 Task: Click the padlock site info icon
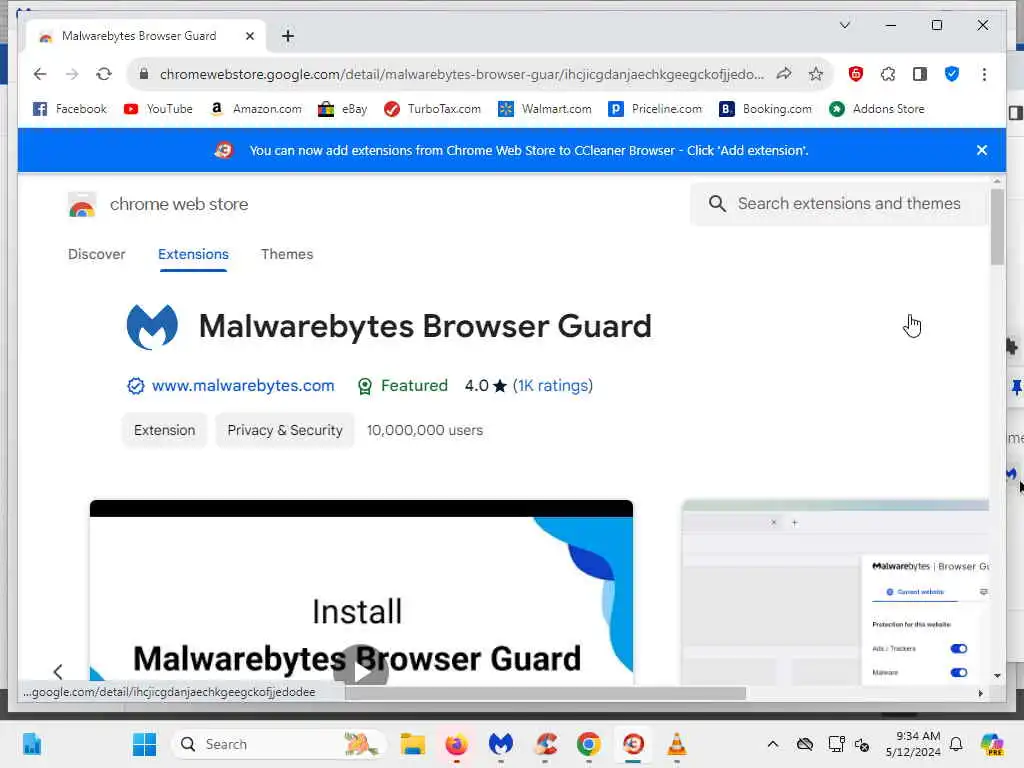click(x=144, y=74)
